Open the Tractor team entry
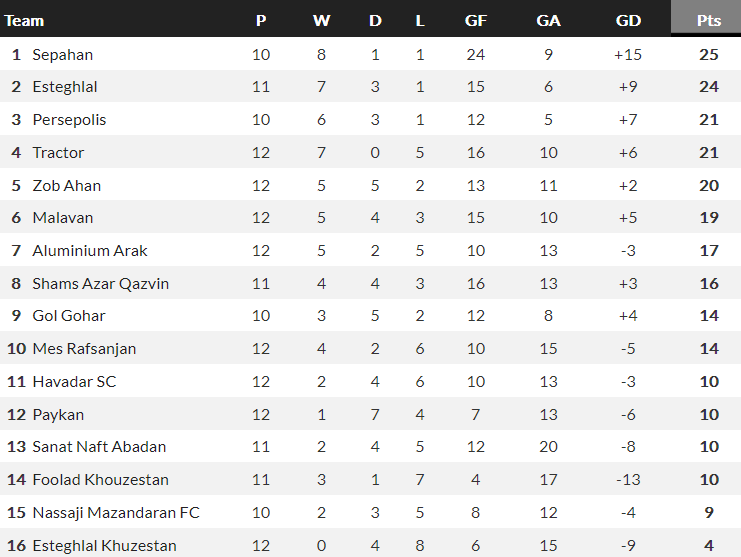 tap(58, 153)
